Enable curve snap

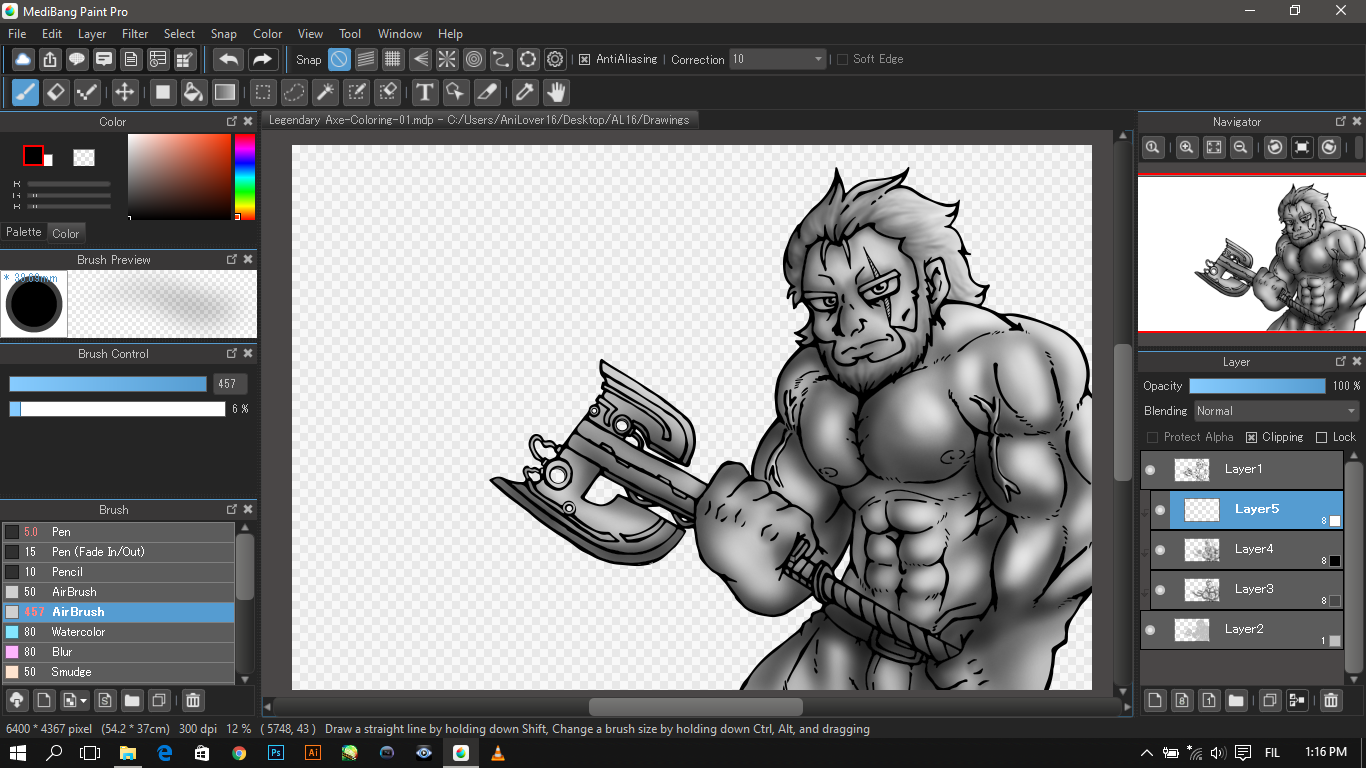[501, 59]
